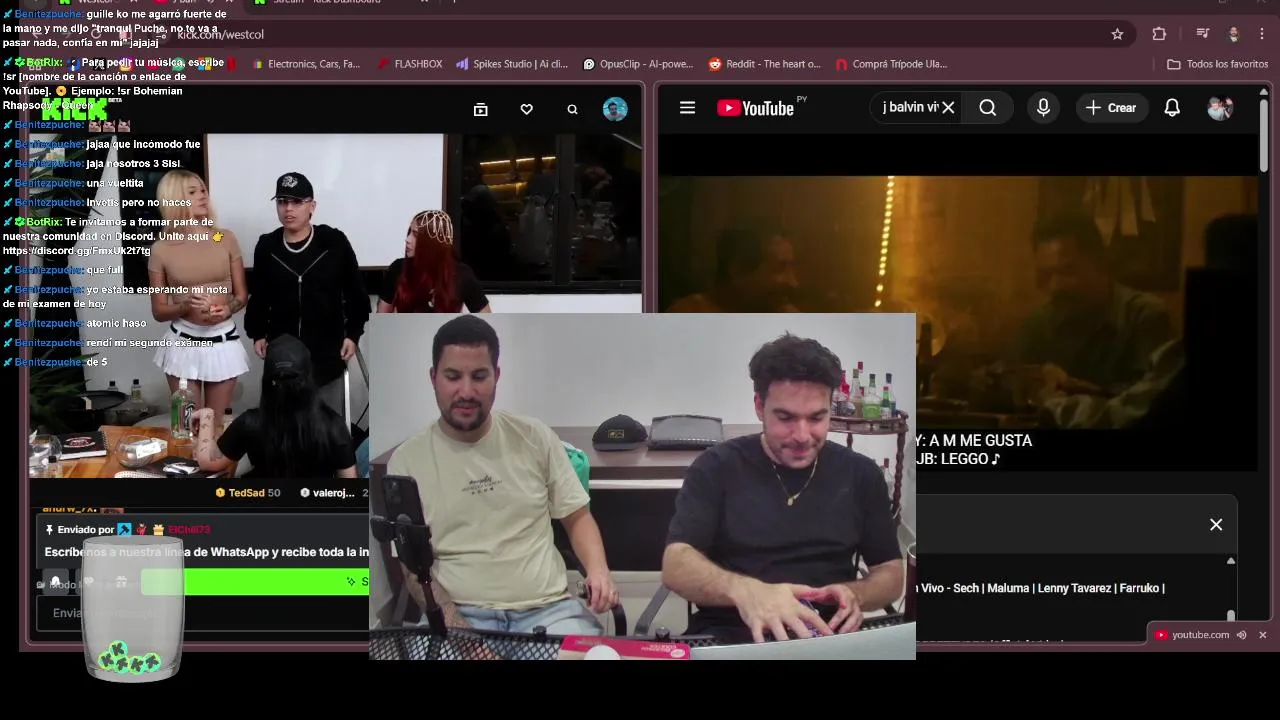
Task: Open the browser profile avatar
Action: 1233,34
